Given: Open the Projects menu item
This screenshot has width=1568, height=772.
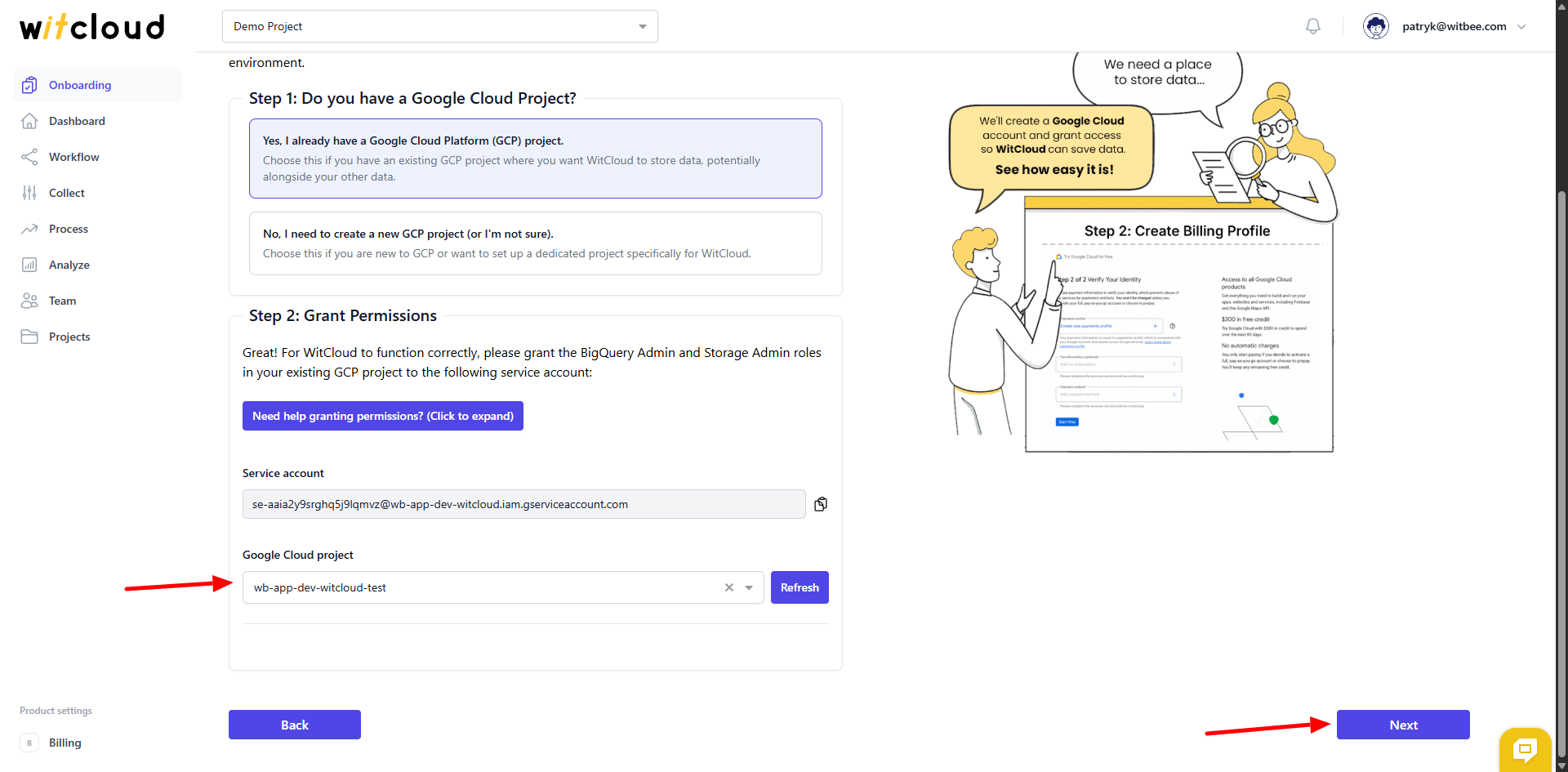Looking at the screenshot, I should [69, 337].
